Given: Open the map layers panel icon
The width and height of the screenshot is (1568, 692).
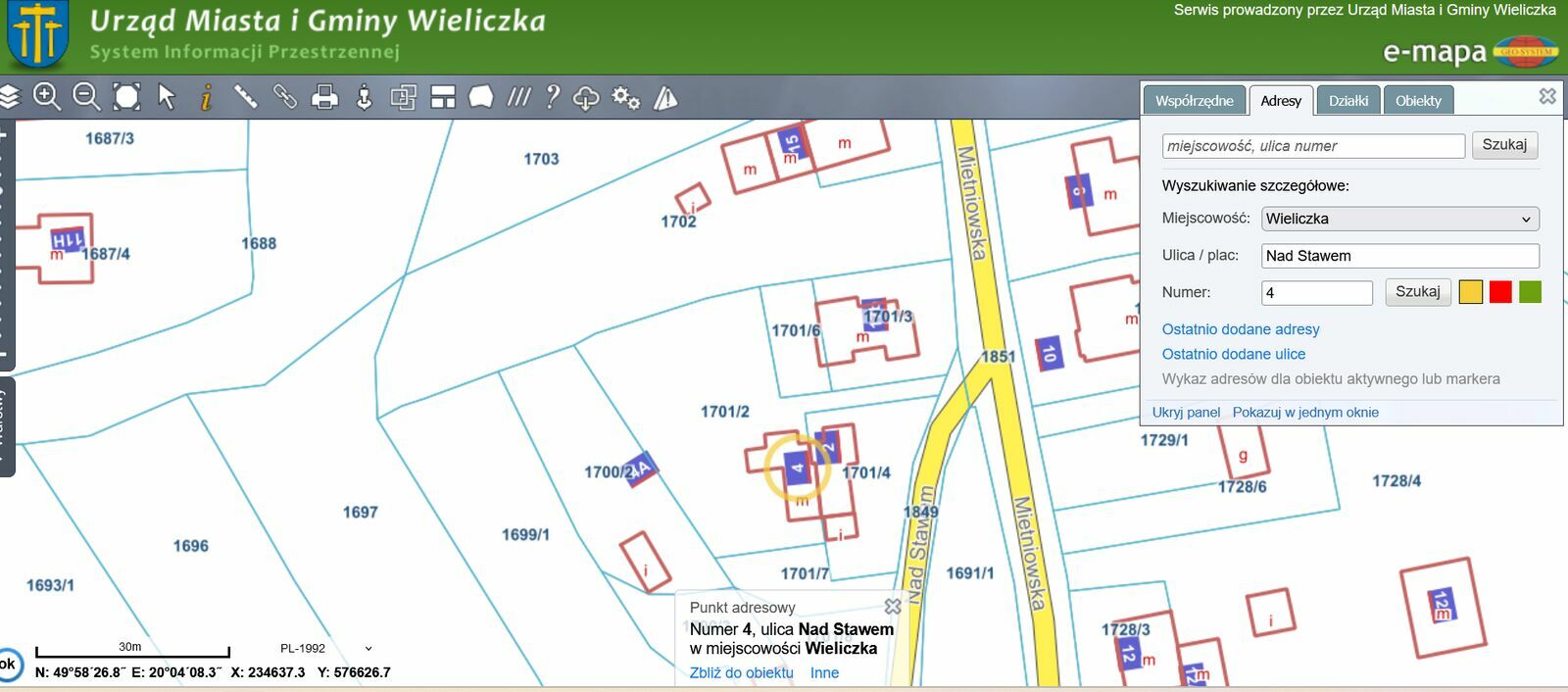Looking at the screenshot, I should [10, 97].
